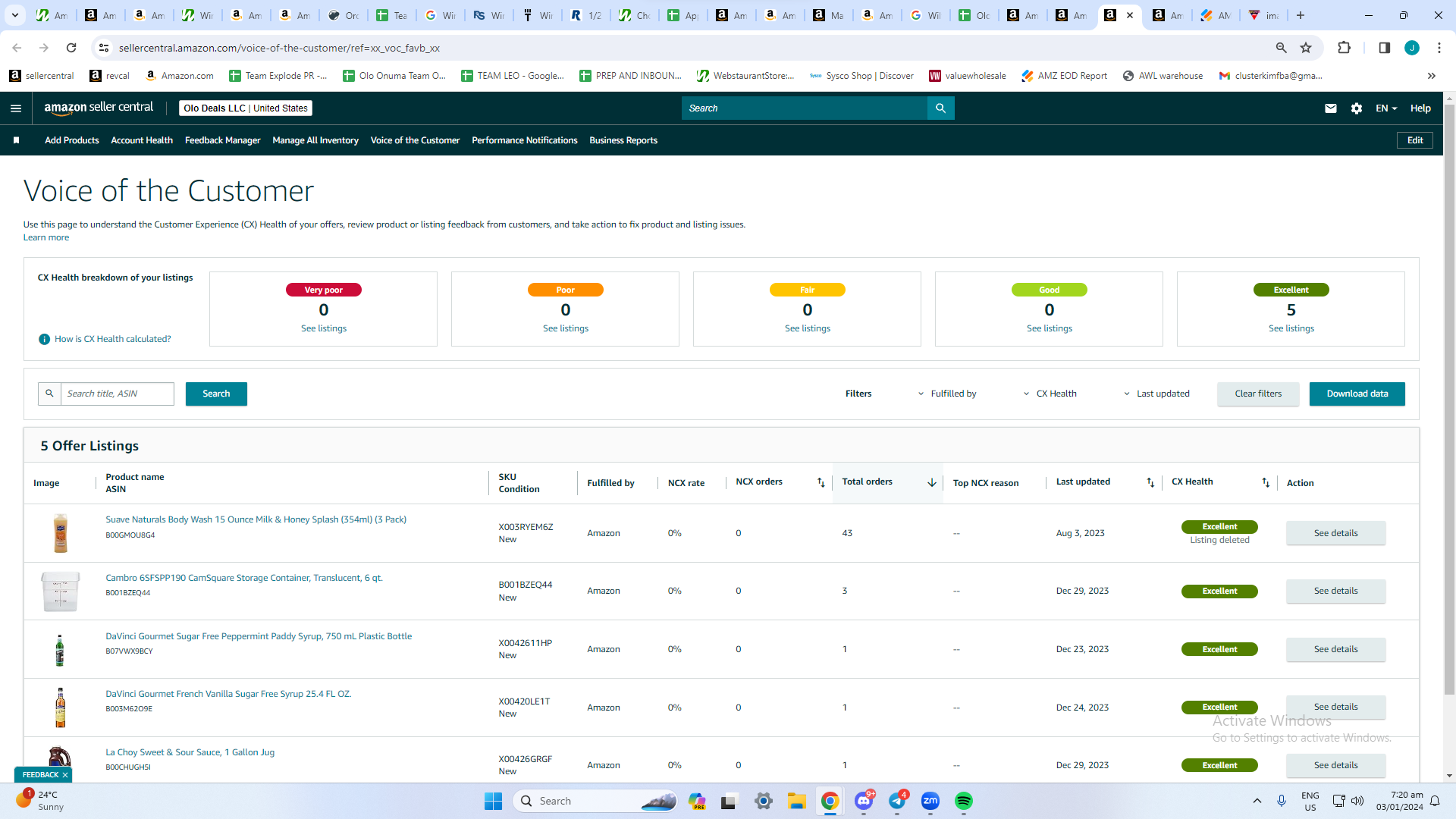Open the sellercentral bookmark
1456x819 pixels.
[x=42, y=76]
